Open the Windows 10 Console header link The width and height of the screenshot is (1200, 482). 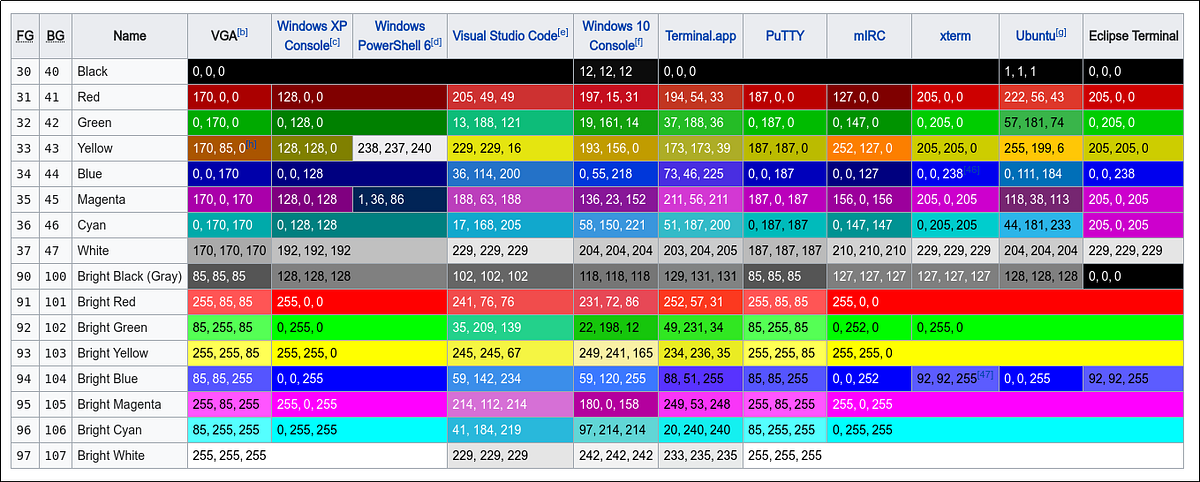click(614, 36)
